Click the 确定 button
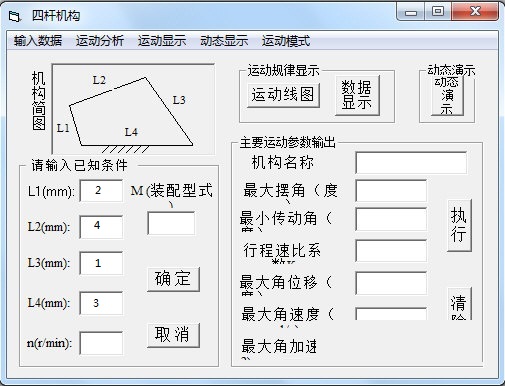 [173, 279]
